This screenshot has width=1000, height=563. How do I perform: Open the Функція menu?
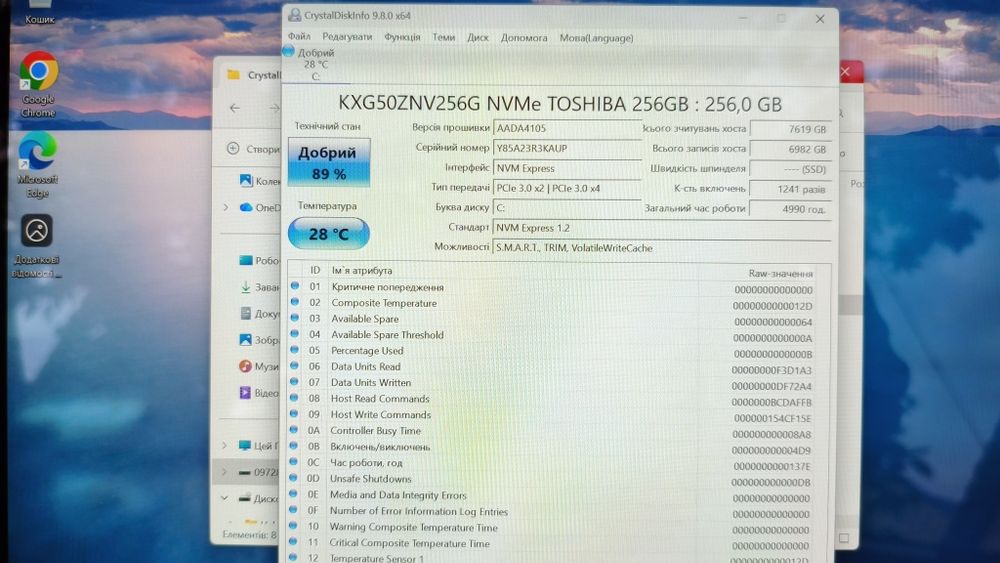click(402, 37)
